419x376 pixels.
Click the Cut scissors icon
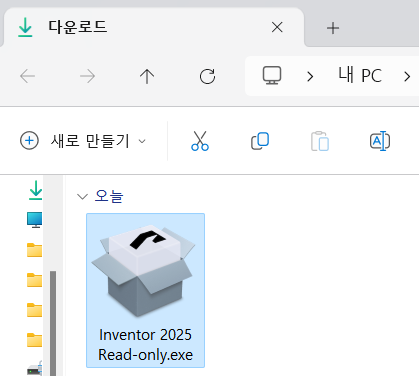[x=200, y=141]
